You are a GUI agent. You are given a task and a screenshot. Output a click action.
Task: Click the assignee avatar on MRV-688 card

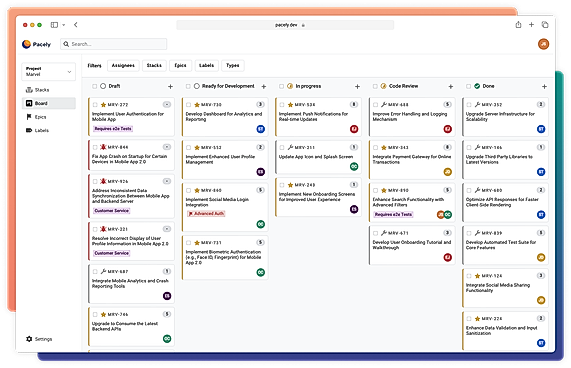point(448,129)
